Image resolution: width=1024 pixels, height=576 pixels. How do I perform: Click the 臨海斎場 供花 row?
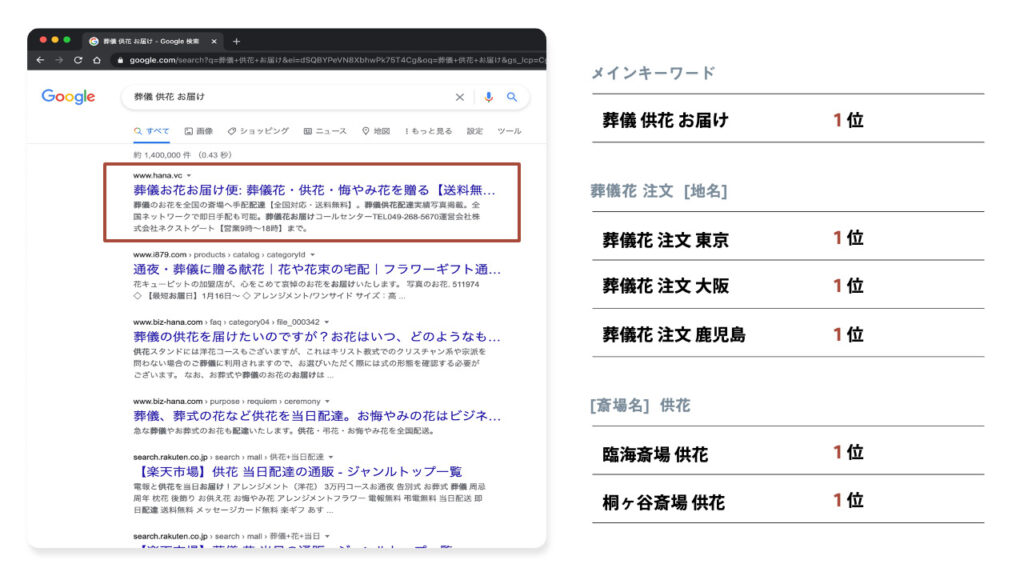pos(788,452)
